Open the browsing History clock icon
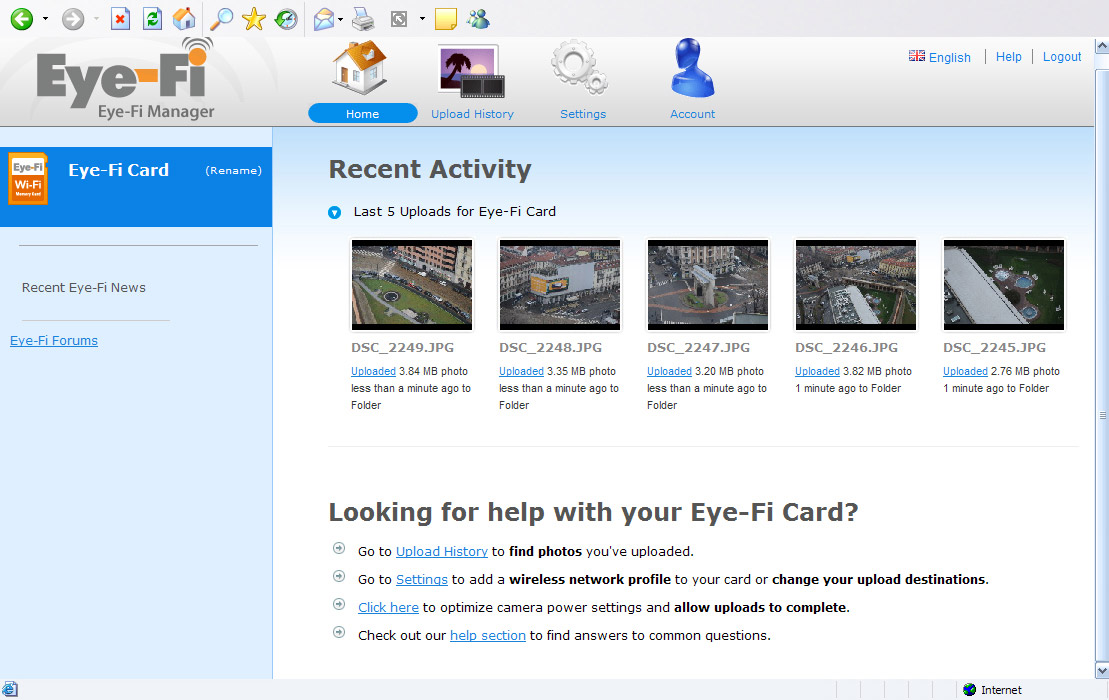Image resolution: width=1109 pixels, height=700 pixels. tap(286, 18)
